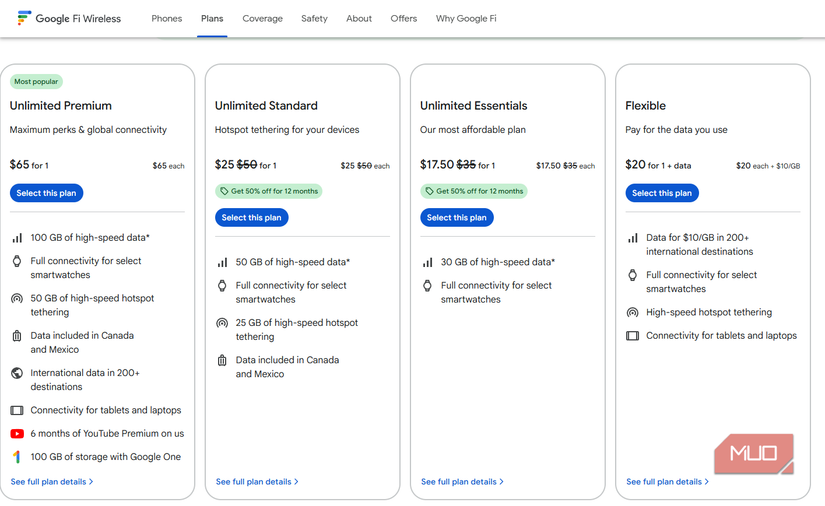Click Unlimited Essentials 50% off badge
The height and width of the screenshot is (506, 825).
[474, 191]
